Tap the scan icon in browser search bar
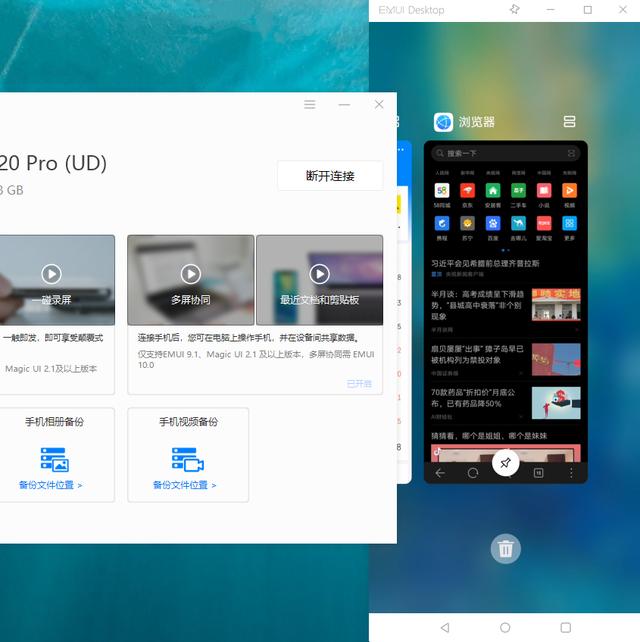 pos(571,153)
